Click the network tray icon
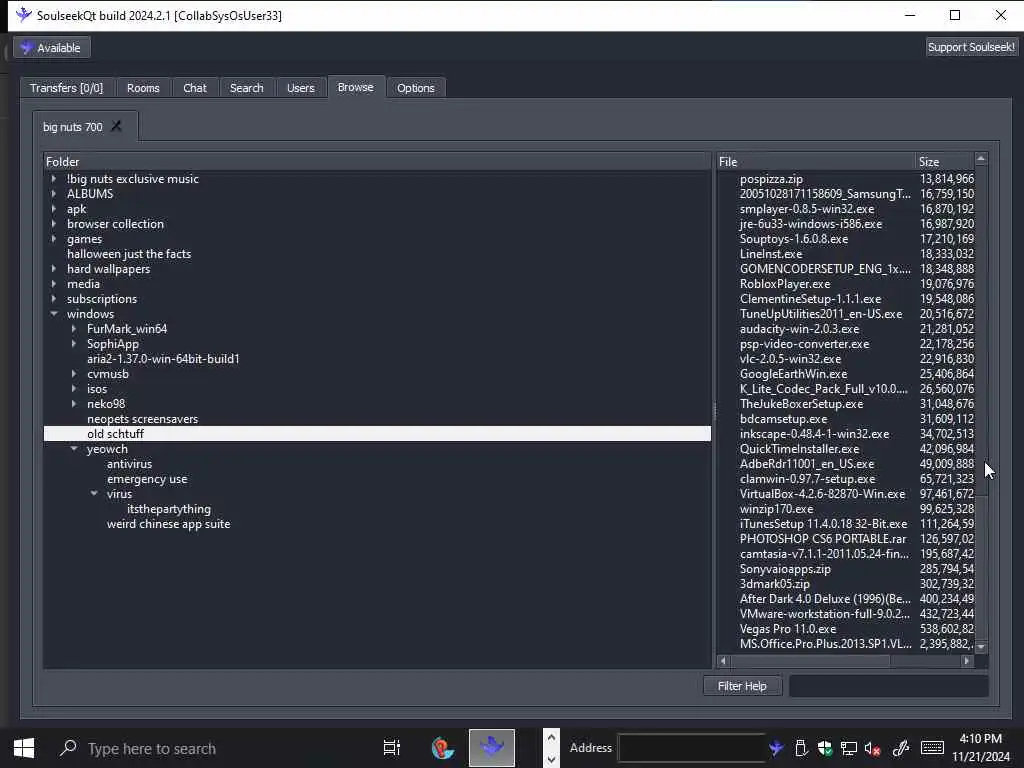 tap(848, 748)
